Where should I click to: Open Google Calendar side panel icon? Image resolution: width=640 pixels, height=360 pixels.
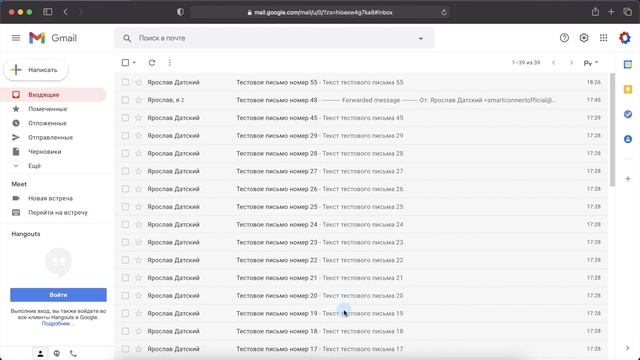tap(628, 64)
